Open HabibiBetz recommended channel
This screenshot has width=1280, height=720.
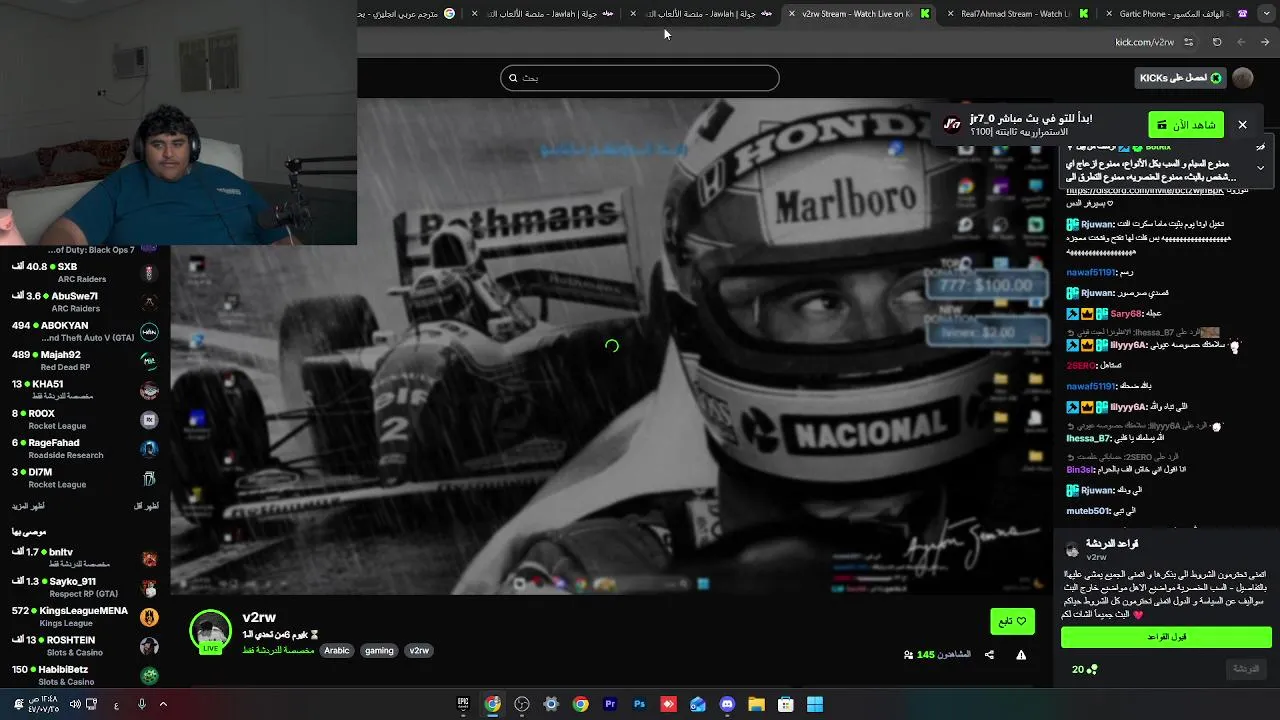(x=85, y=675)
